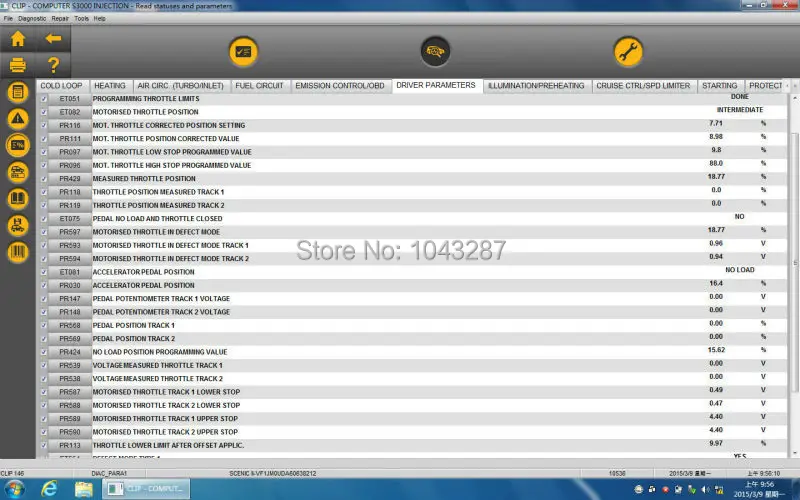Switch to the STARTING tab

719,86
